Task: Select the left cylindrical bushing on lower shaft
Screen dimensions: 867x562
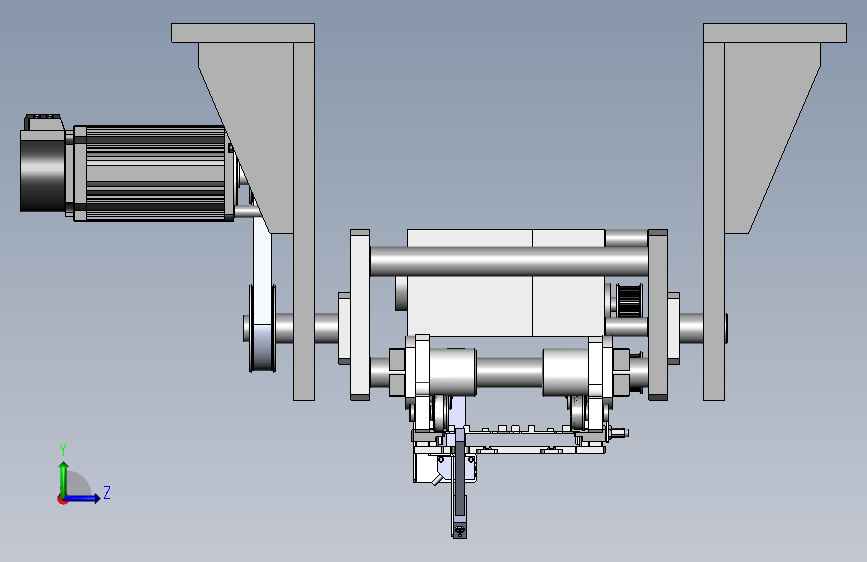Action: [452, 372]
